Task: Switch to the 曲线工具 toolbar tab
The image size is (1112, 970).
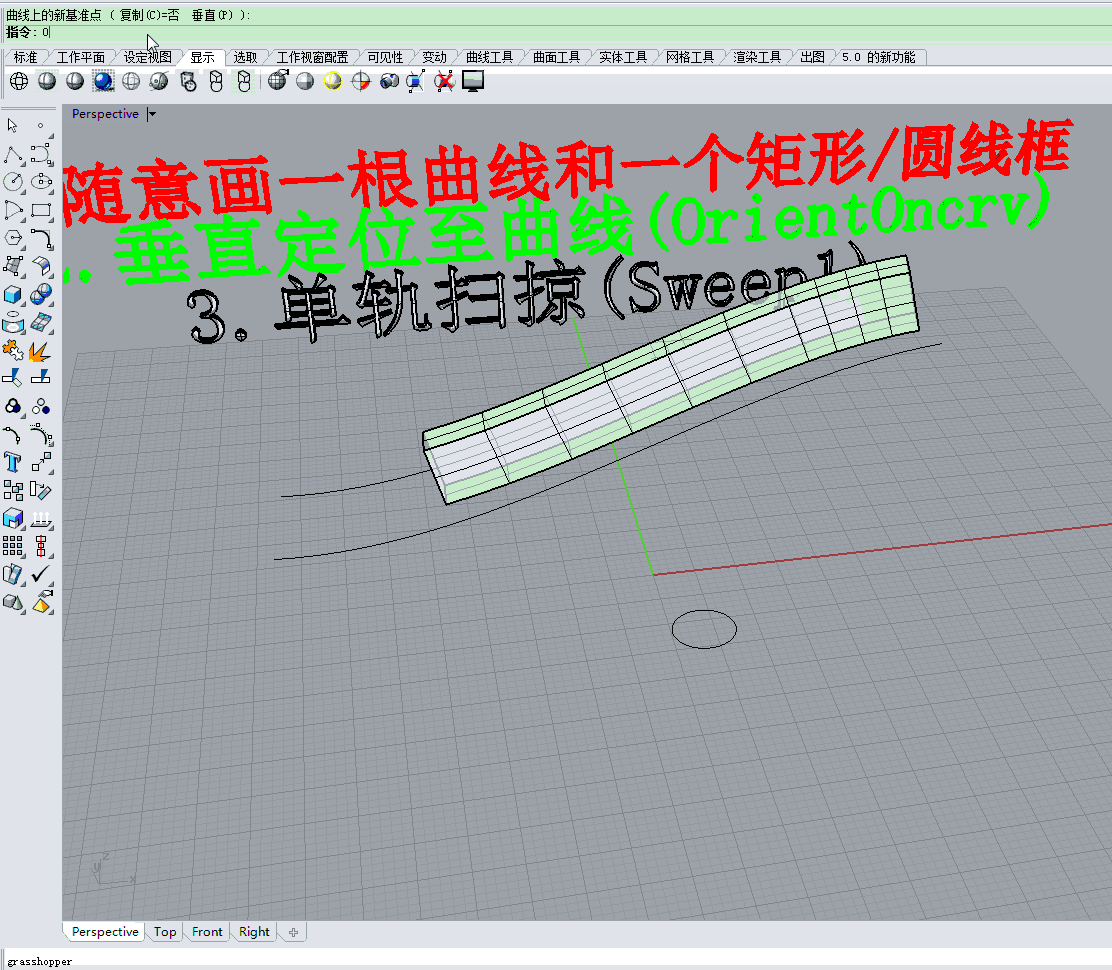Action: (x=489, y=57)
